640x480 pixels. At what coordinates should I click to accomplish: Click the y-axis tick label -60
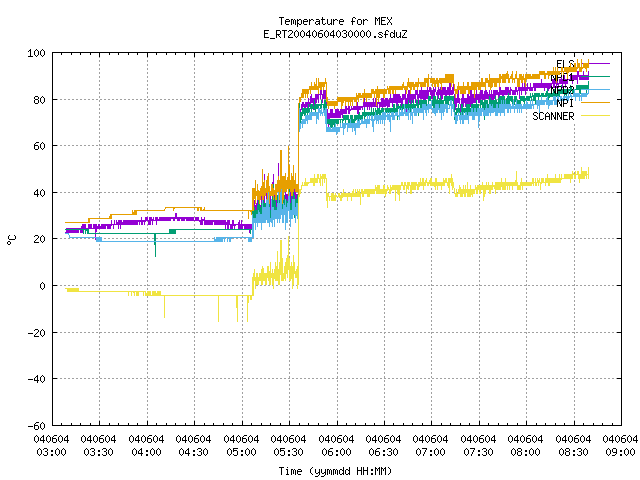click(x=36, y=426)
